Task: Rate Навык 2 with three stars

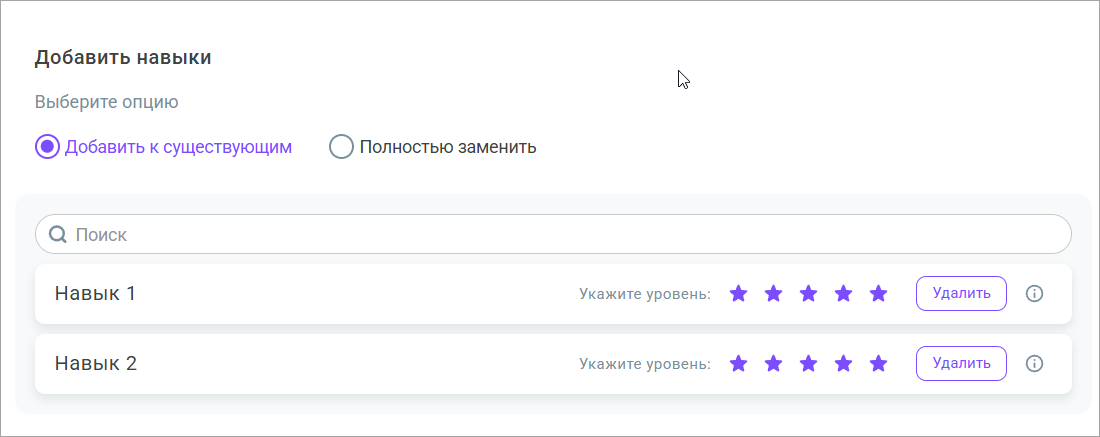Action: (x=808, y=364)
